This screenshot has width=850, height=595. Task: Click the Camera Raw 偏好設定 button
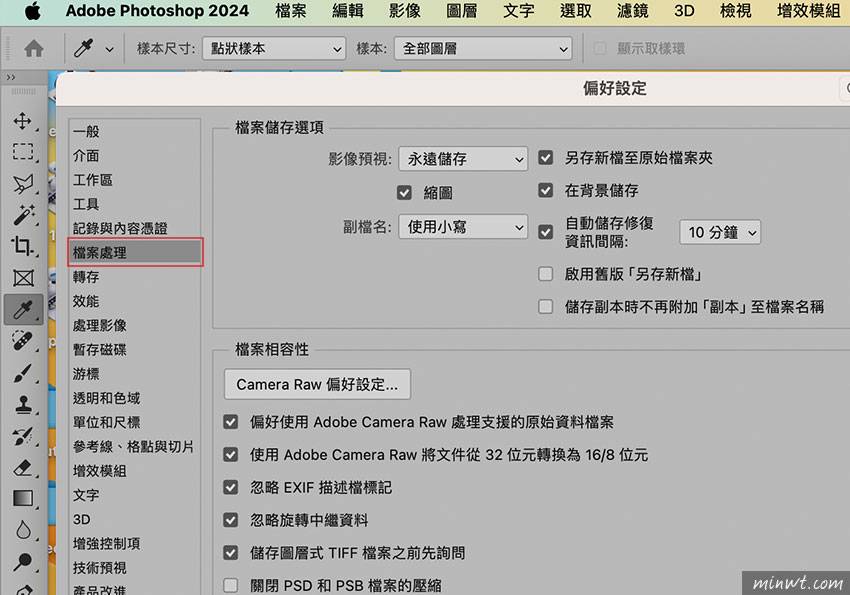[317, 384]
